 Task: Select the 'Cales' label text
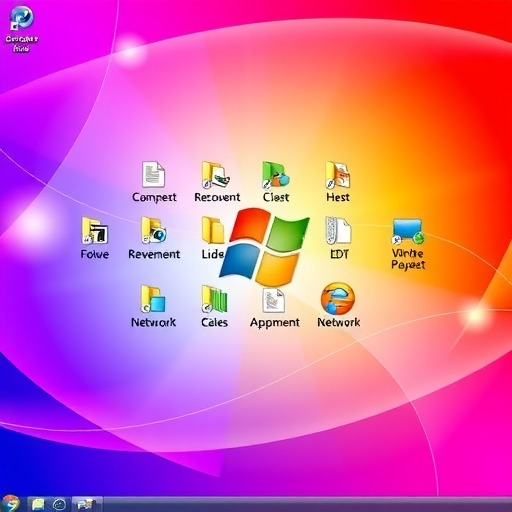(x=215, y=322)
